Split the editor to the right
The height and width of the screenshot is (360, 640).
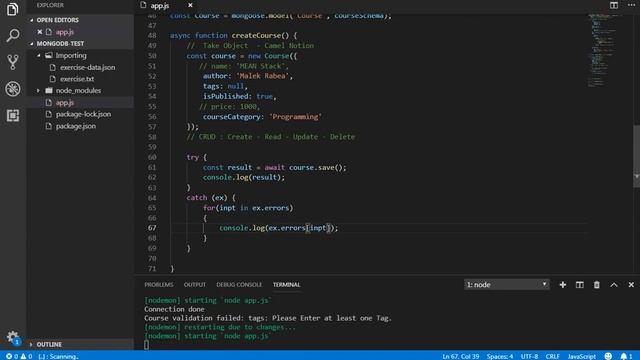[613, 5]
